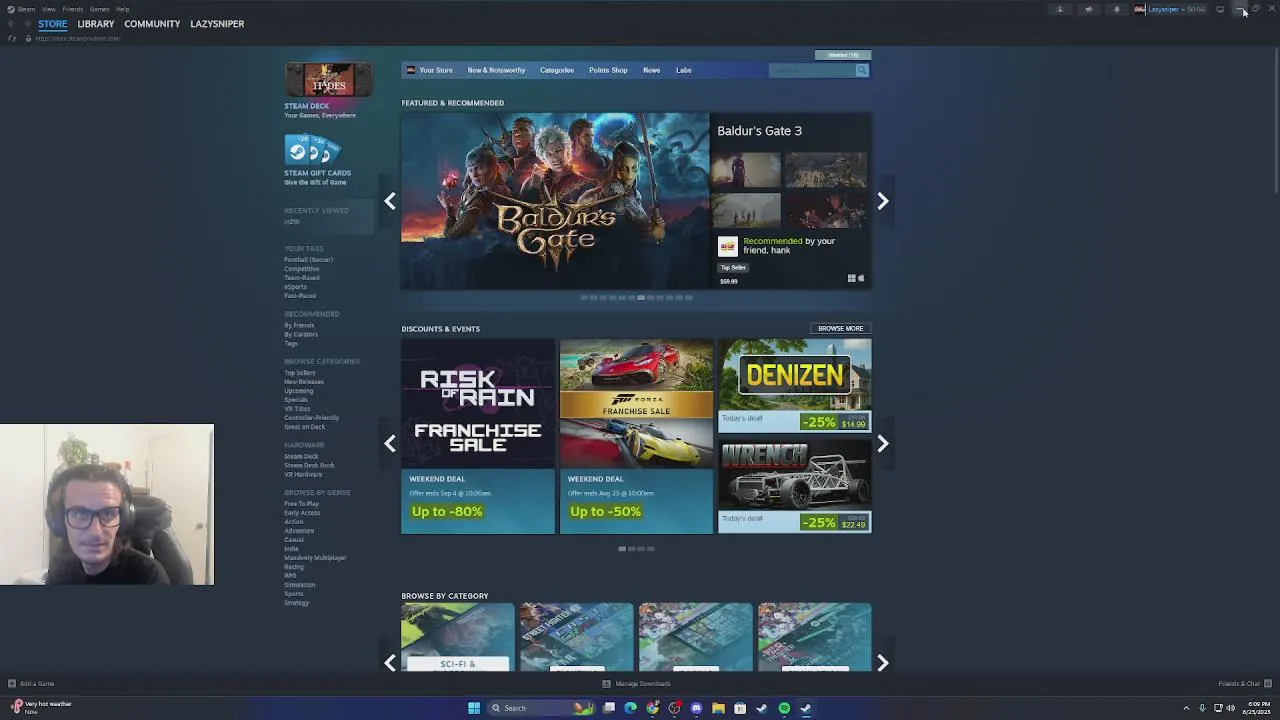This screenshot has height=720, width=1280.
Task: Click the browser back arrow
Action: tap(11, 23)
